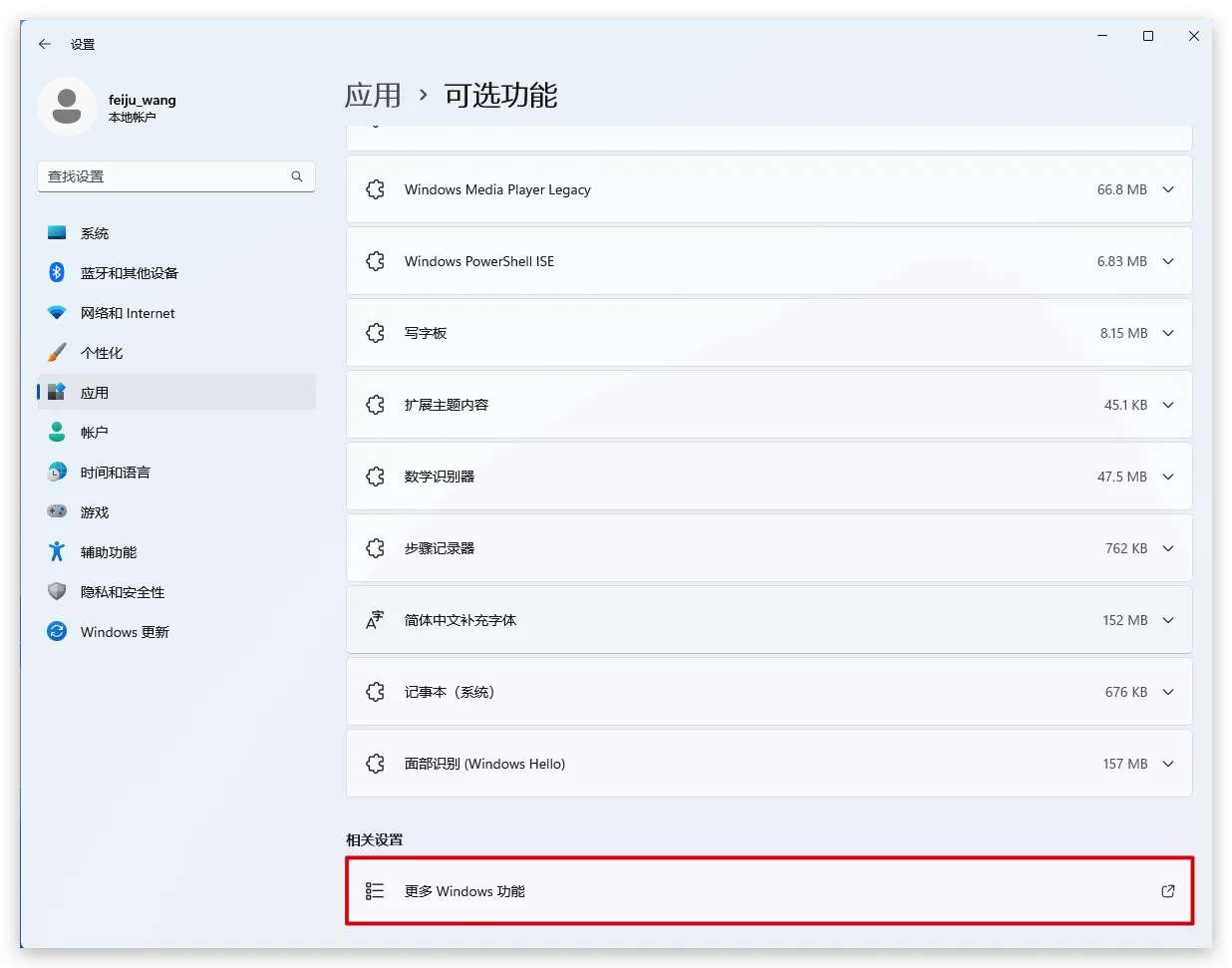The width and height of the screenshot is (1232, 968).
Task: Click the external link icon for 更多 Windows 功能
Action: pyautogui.click(x=1168, y=891)
